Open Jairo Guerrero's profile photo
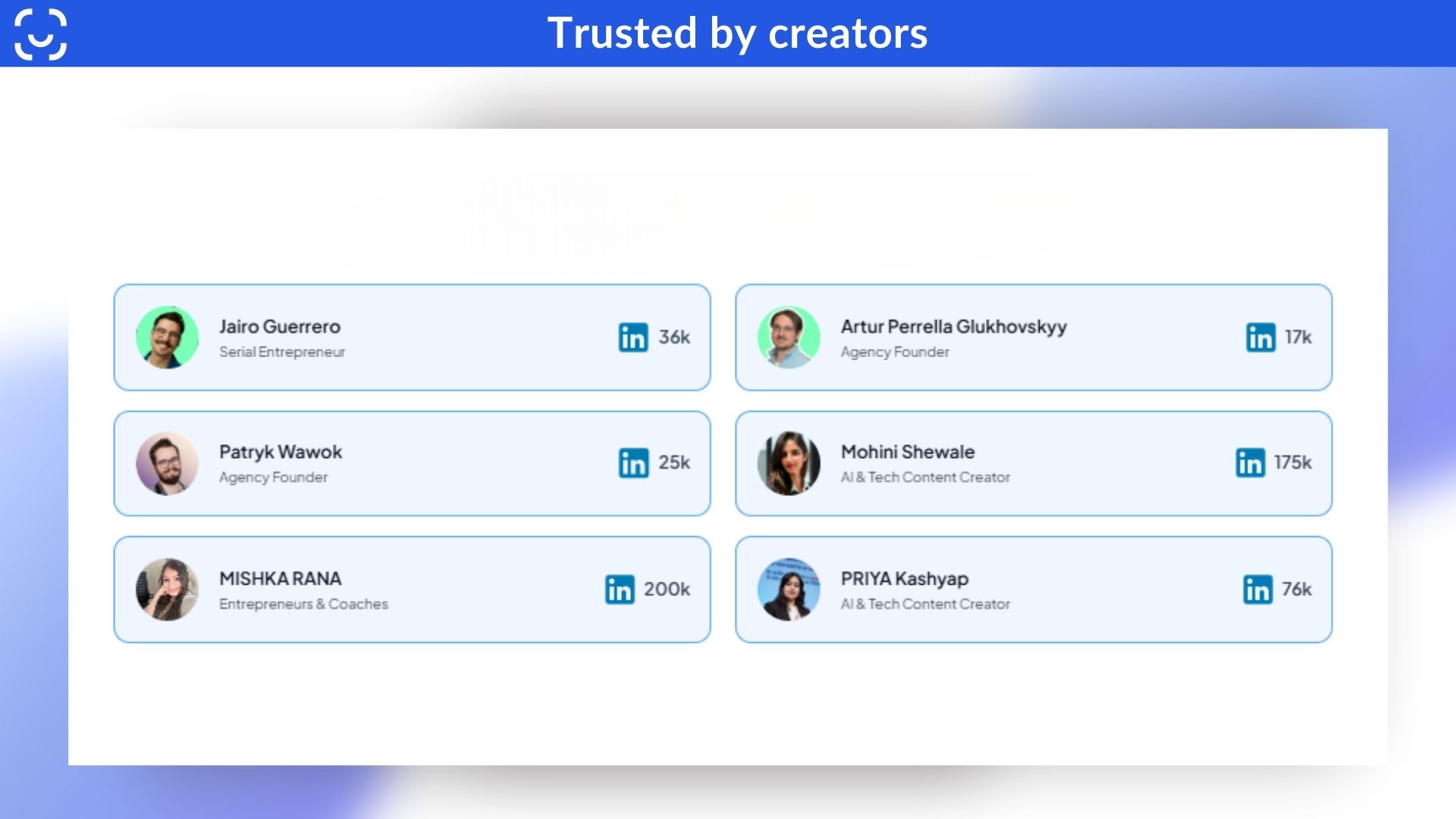The height and width of the screenshot is (819, 1456). click(167, 337)
